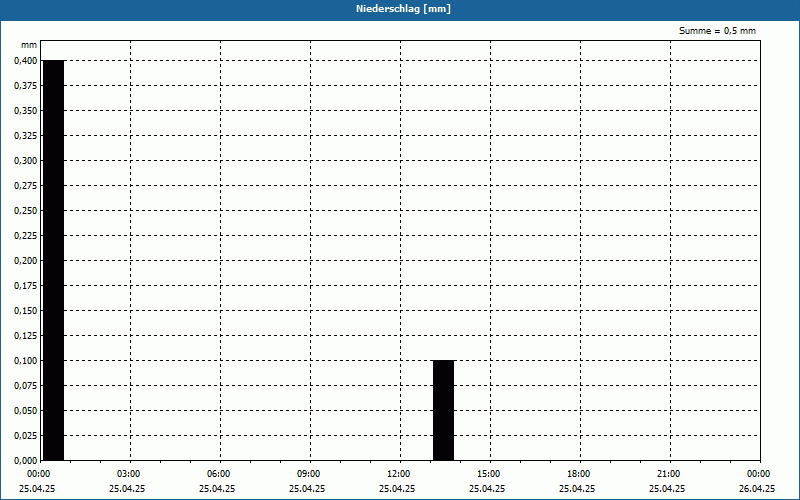The image size is (800, 500).
Task: Select the 0,1 mm bar near 13:30
Action: 443,410
